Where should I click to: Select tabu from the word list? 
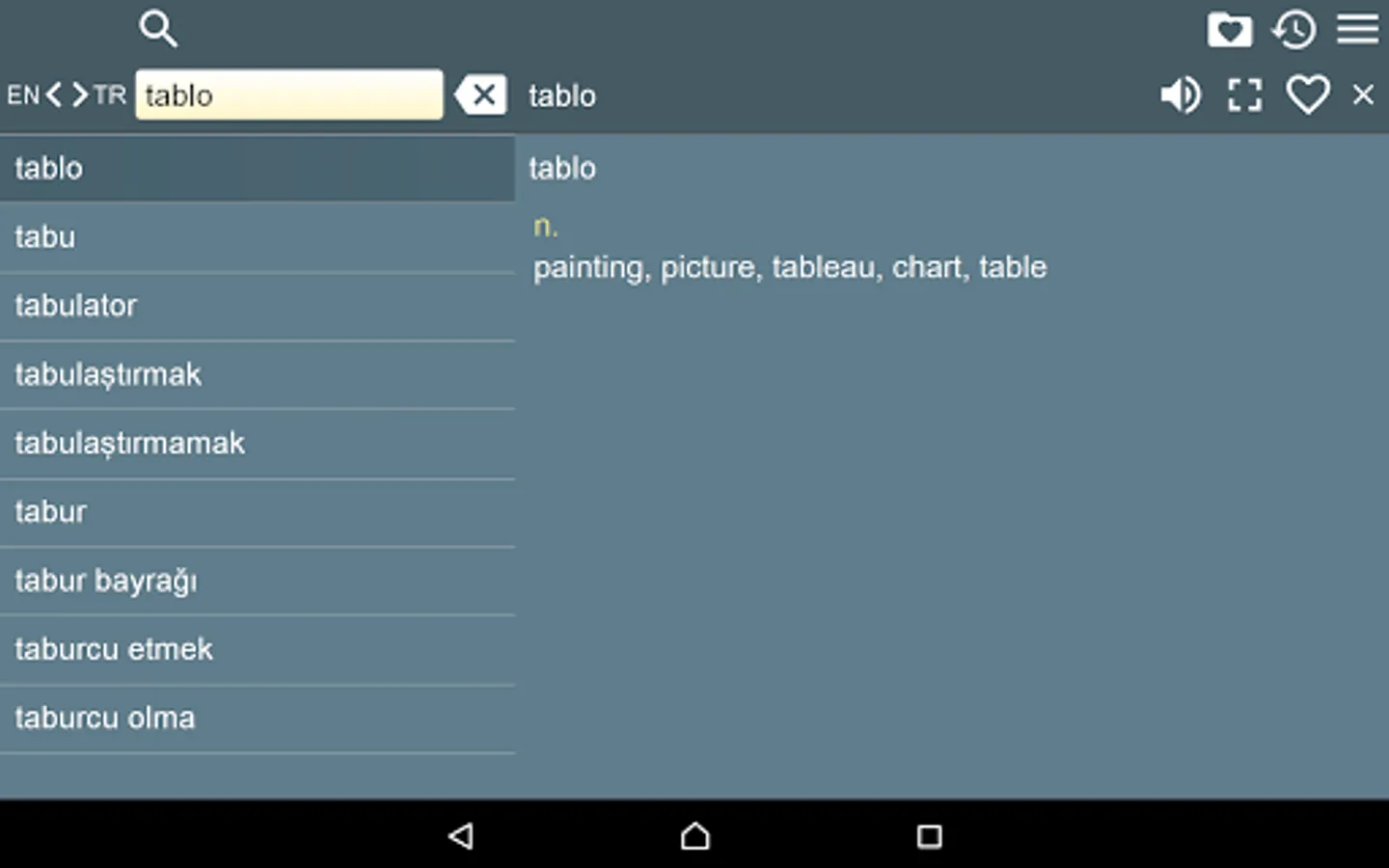(257, 237)
